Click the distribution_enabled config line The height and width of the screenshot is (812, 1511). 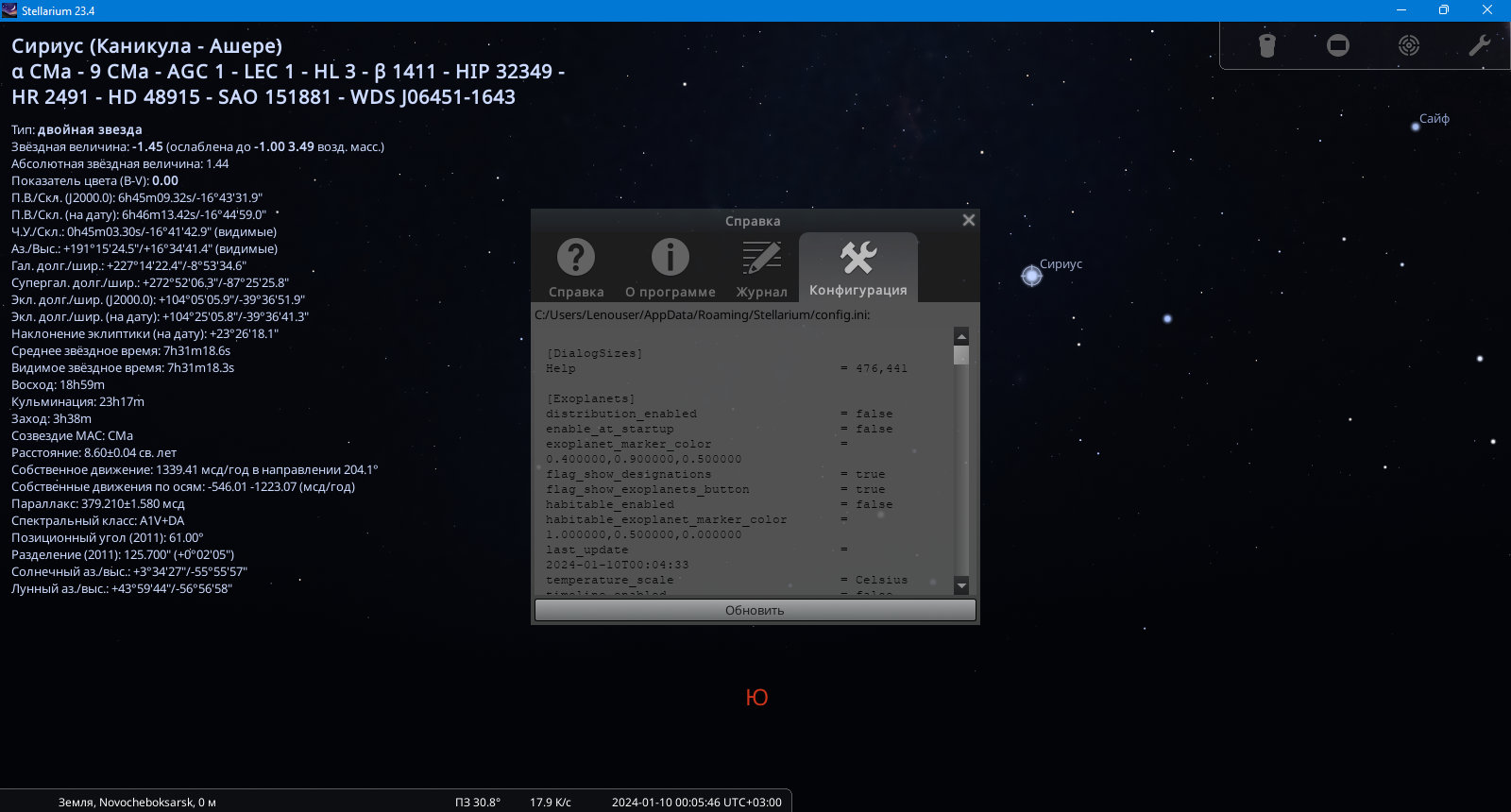click(x=719, y=414)
